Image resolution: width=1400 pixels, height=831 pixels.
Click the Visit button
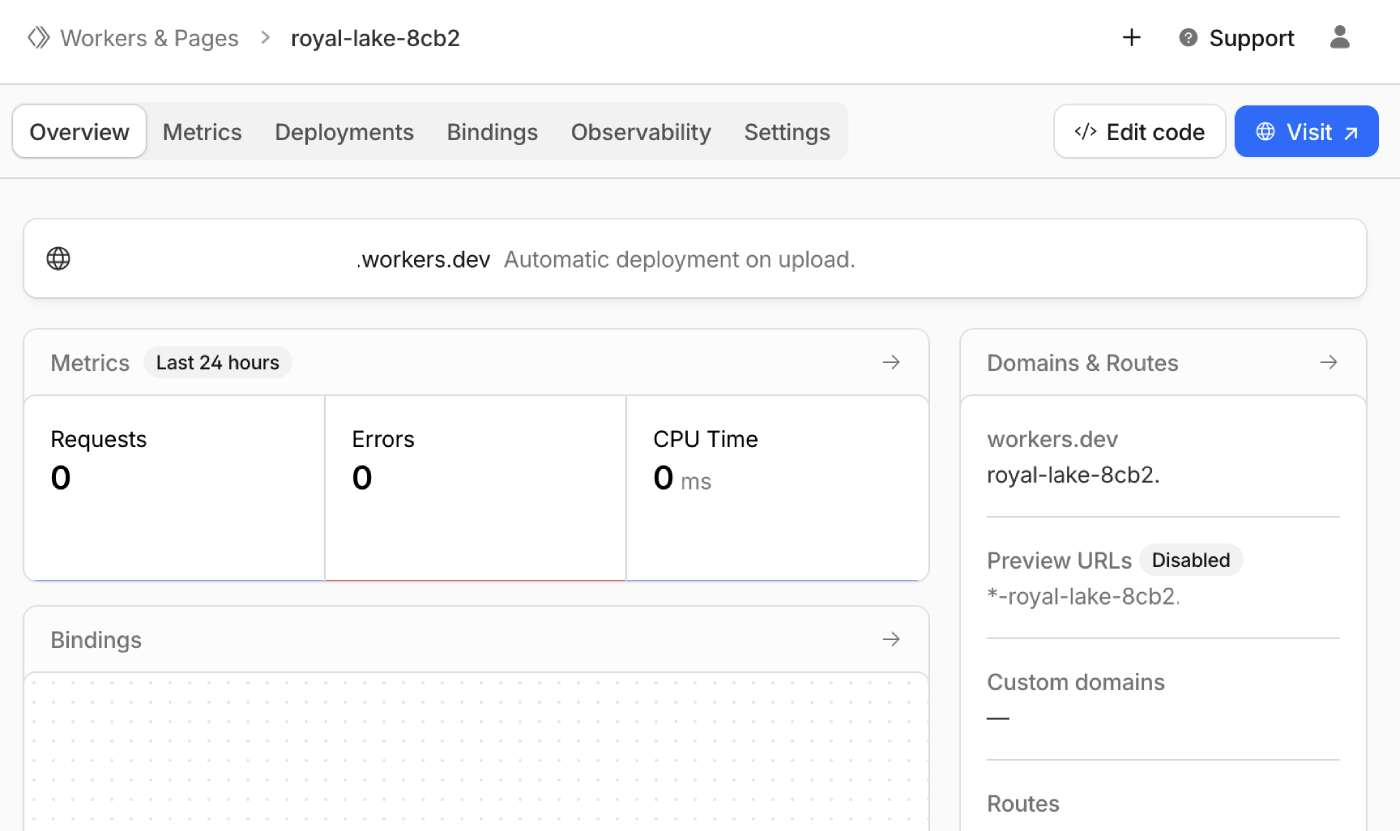(x=1306, y=131)
